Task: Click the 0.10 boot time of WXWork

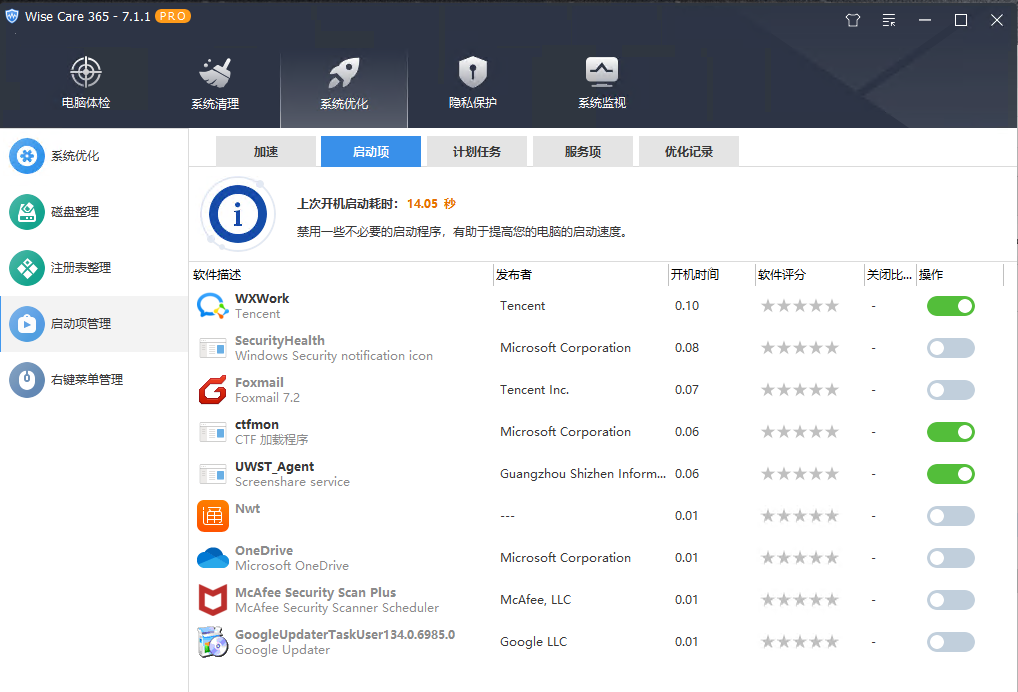Action: 687,306
